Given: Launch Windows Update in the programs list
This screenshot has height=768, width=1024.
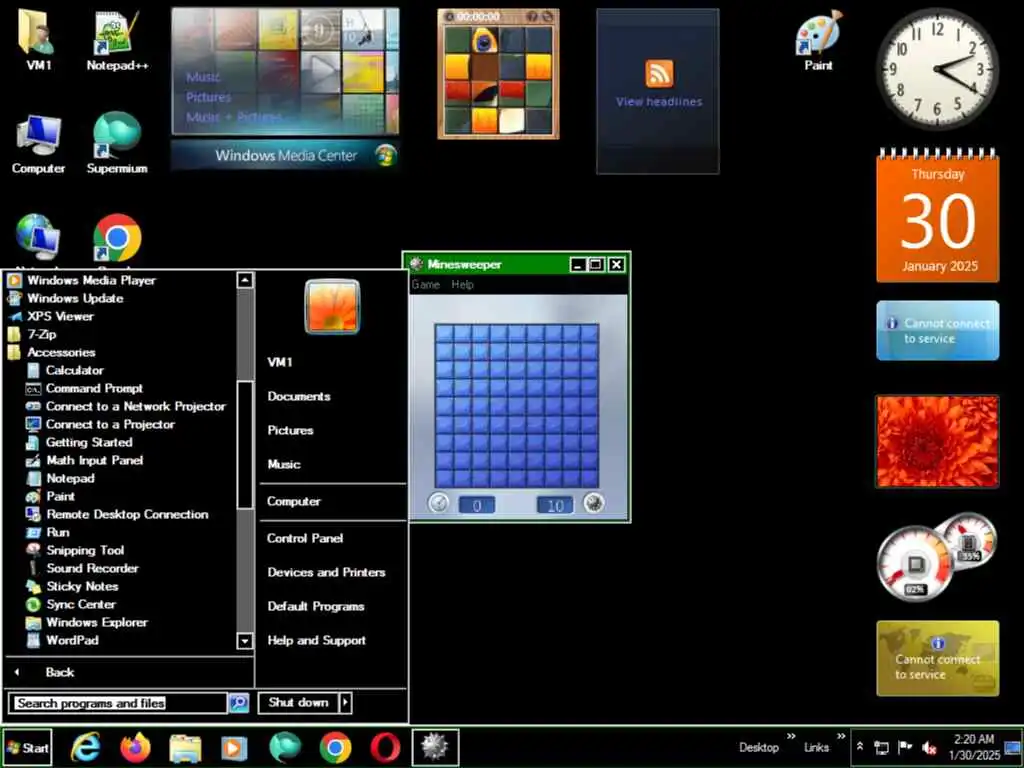Looking at the screenshot, I should pos(65,298).
